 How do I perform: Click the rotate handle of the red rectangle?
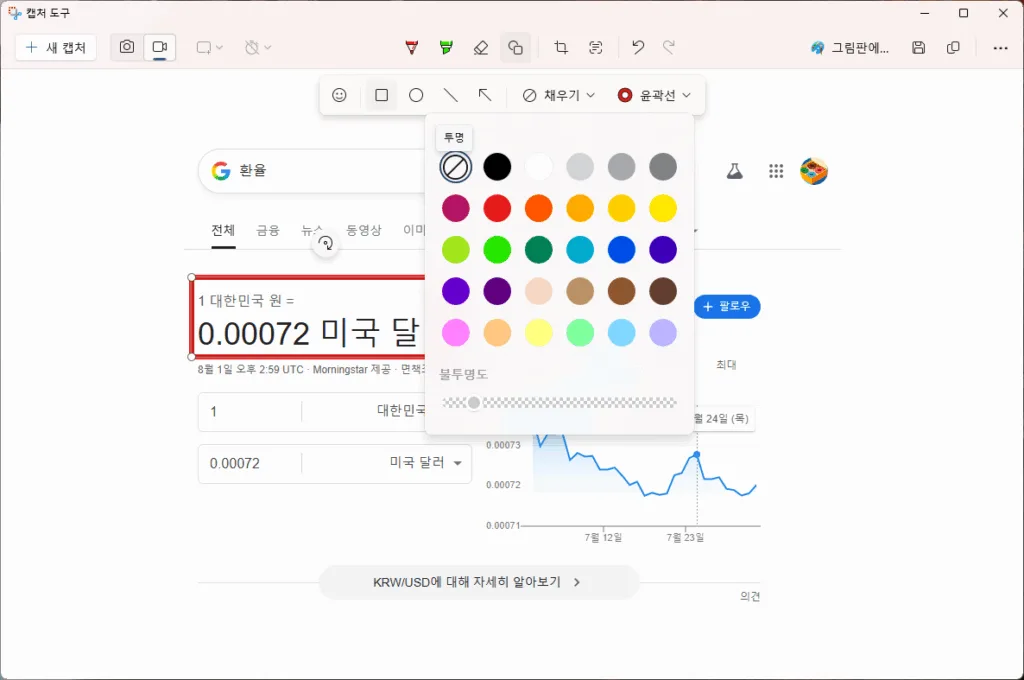tap(326, 244)
